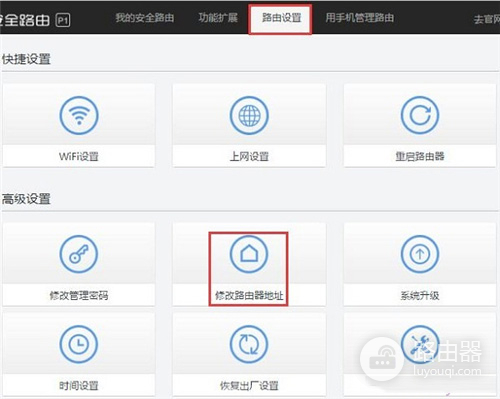Click the house icon for 修改路由器地址
The height and width of the screenshot is (399, 500).
pos(249,254)
